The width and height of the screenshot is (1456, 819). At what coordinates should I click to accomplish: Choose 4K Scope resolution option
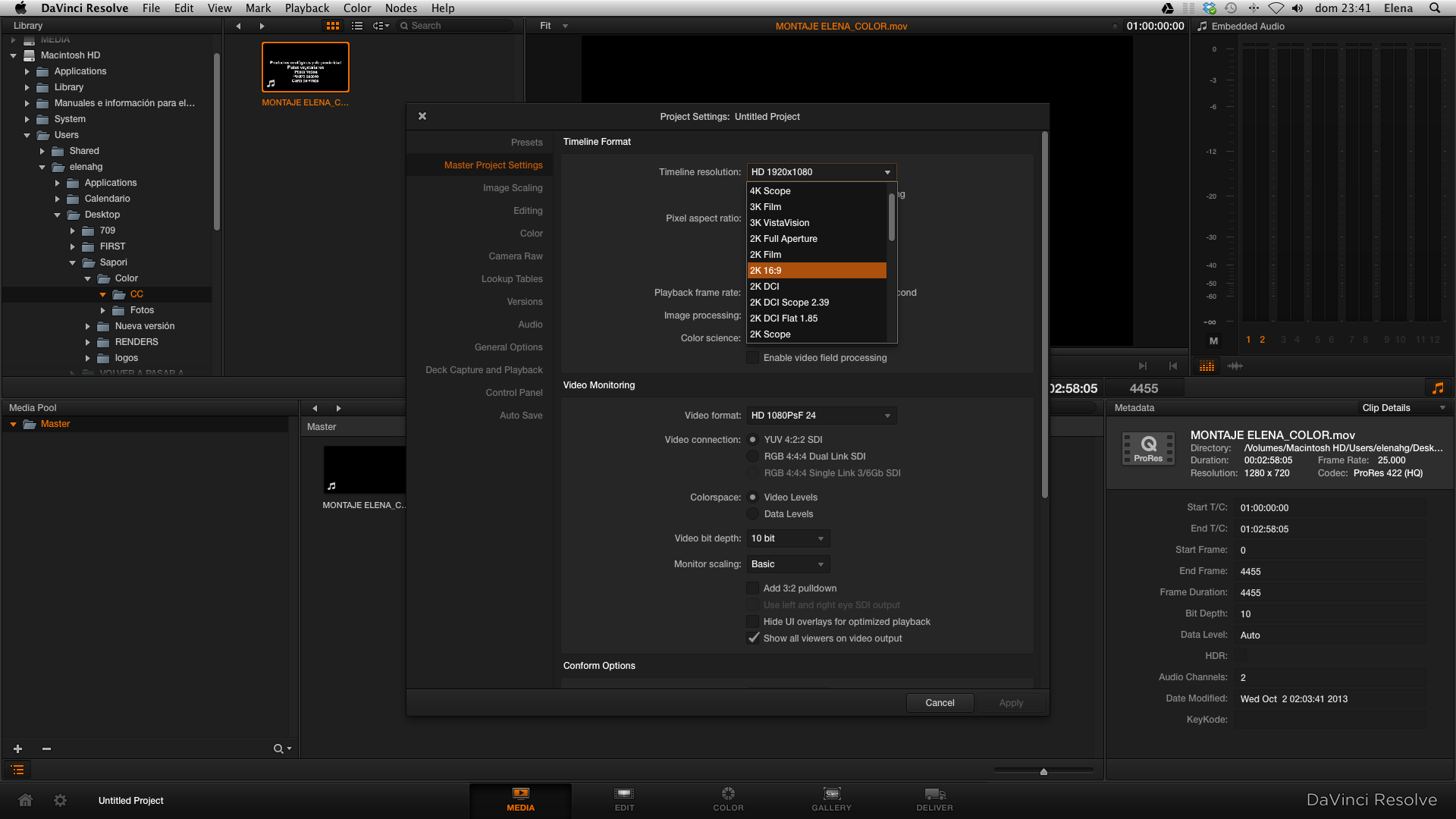coord(817,191)
